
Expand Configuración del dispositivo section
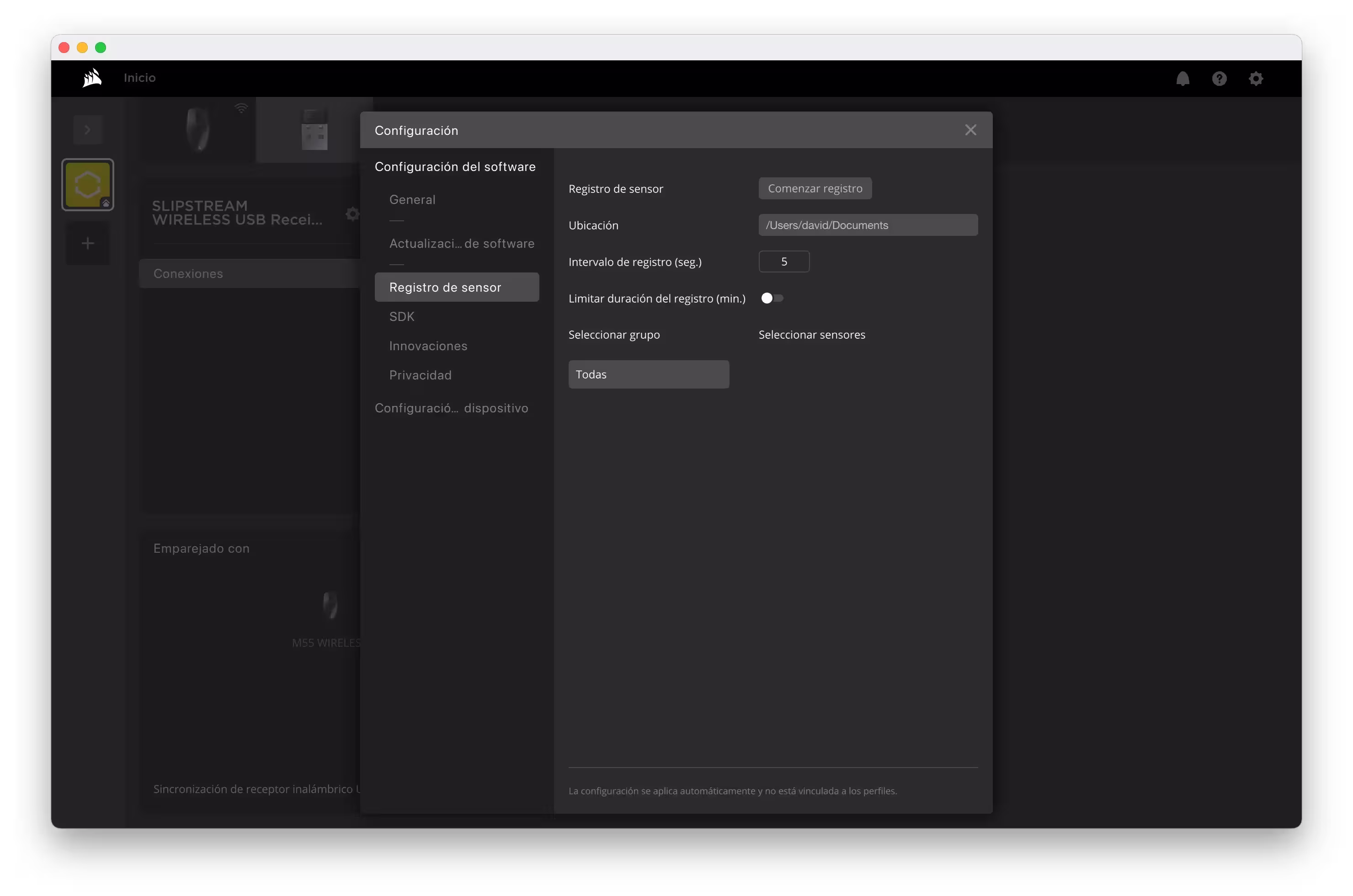click(x=451, y=408)
